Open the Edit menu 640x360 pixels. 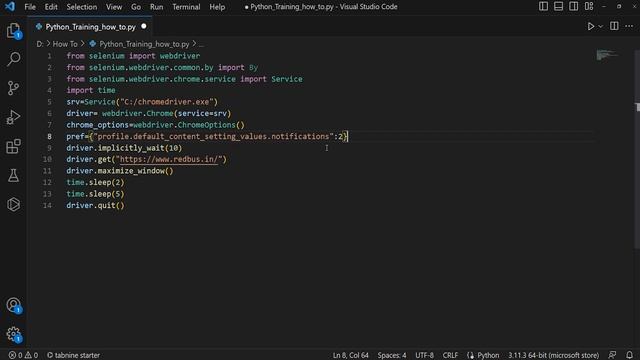click(51, 7)
